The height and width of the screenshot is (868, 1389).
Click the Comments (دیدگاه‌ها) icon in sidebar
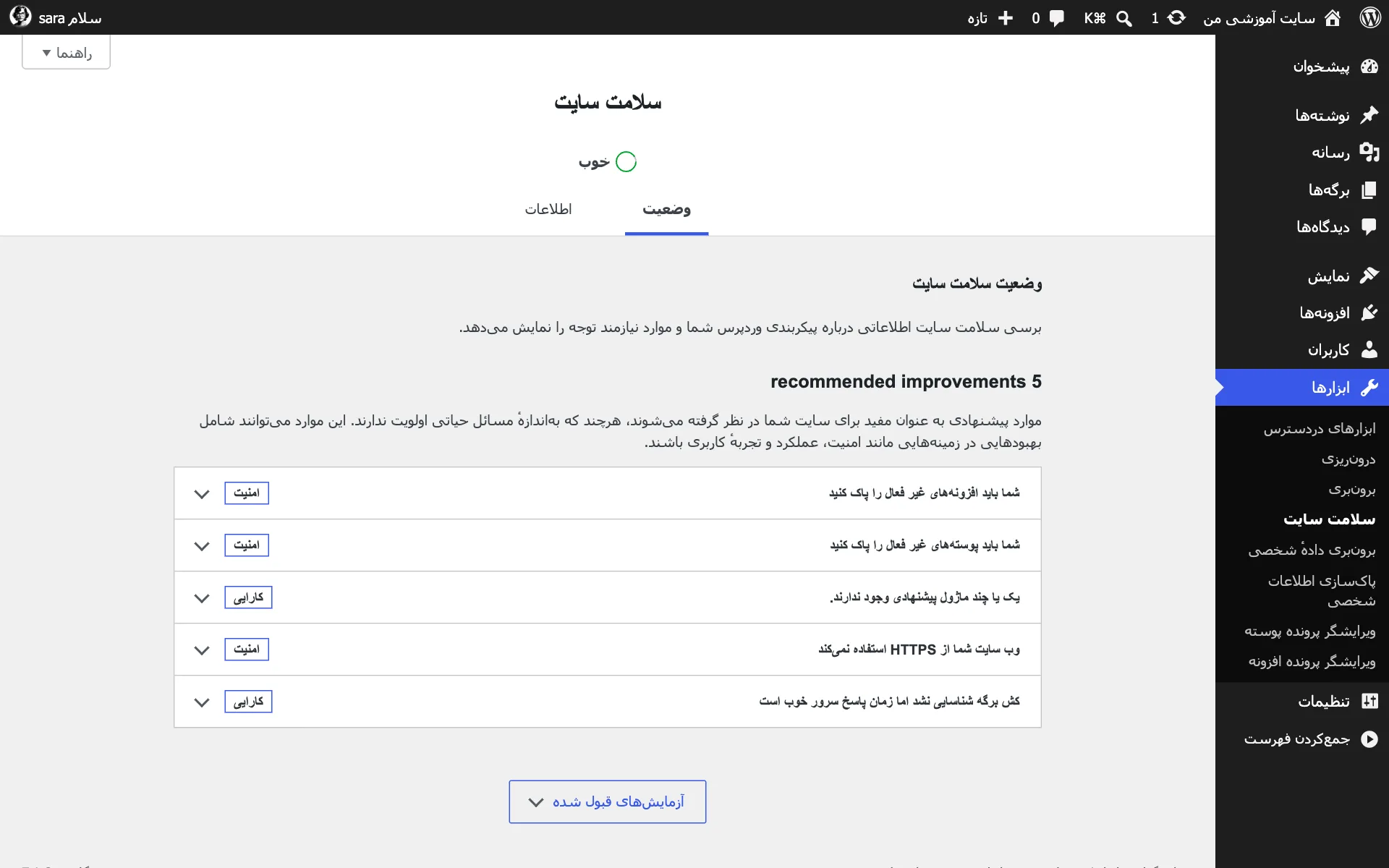click(x=1369, y=226)
